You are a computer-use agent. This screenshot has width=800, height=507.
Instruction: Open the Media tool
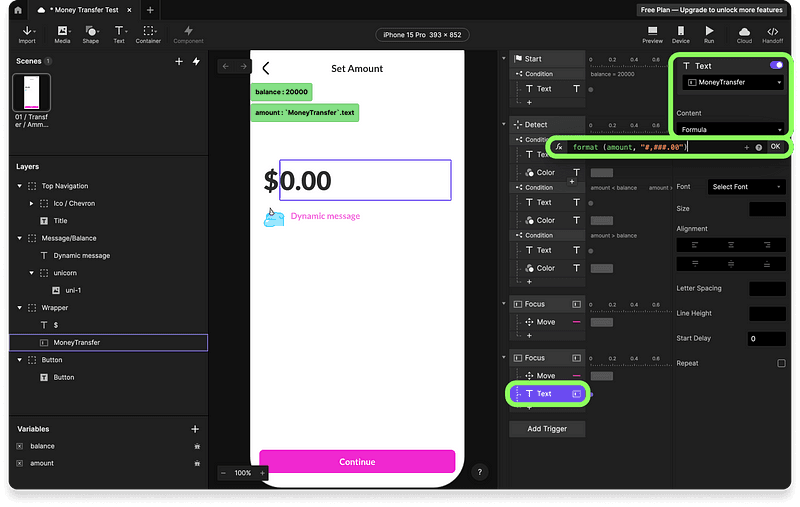(x=62, y=35)
